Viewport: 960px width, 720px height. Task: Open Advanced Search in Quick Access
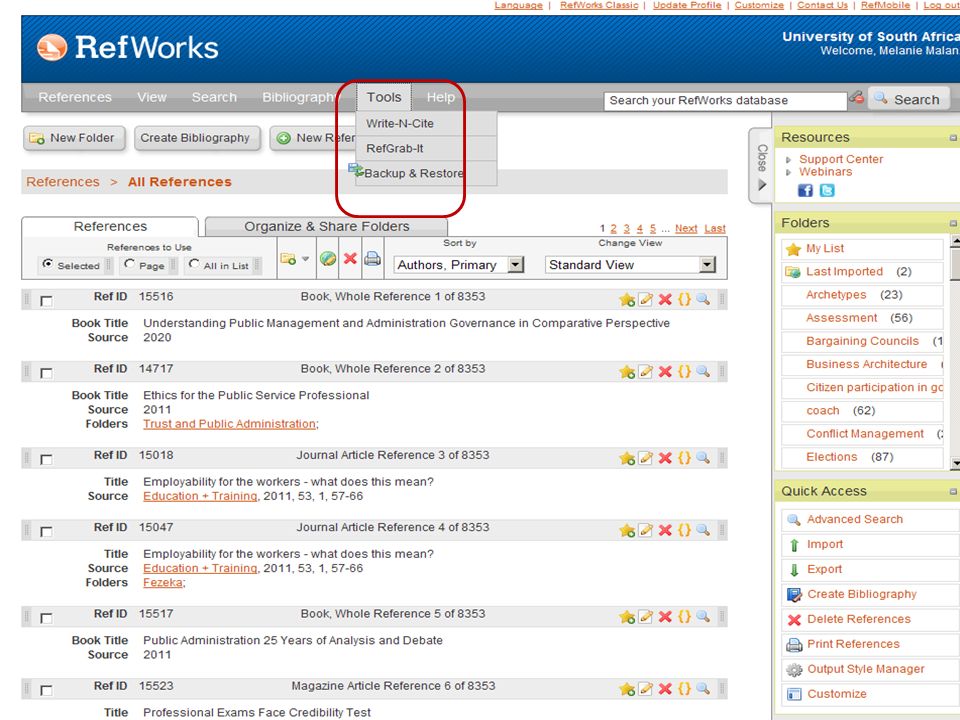[x=855, y=519]
